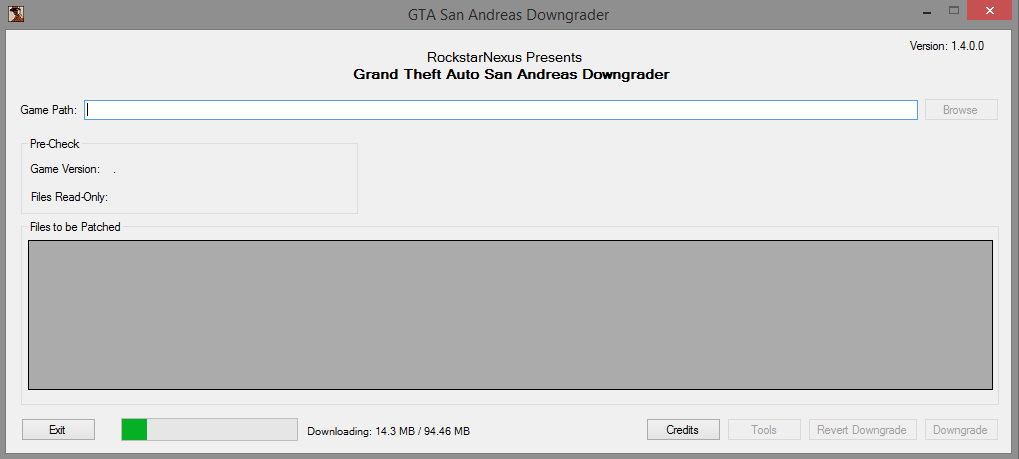This screenshot has width=1019, height=459.
Task: Open the Credits dialog
Action: tap(683, 430)
